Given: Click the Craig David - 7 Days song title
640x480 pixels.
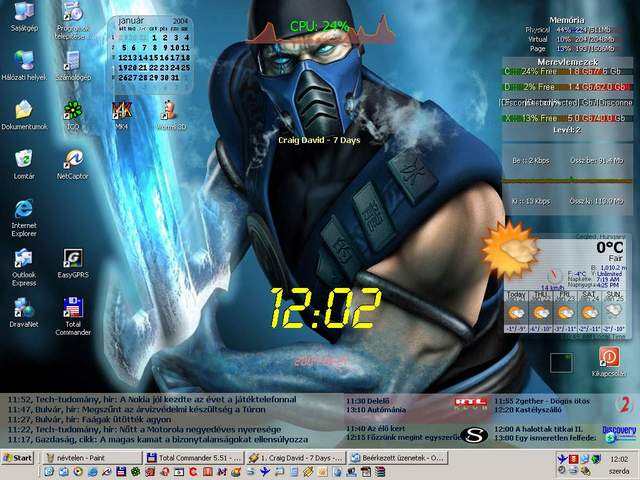Looking at the screenshot, I should pyautogui.click(x=319, y=140).
